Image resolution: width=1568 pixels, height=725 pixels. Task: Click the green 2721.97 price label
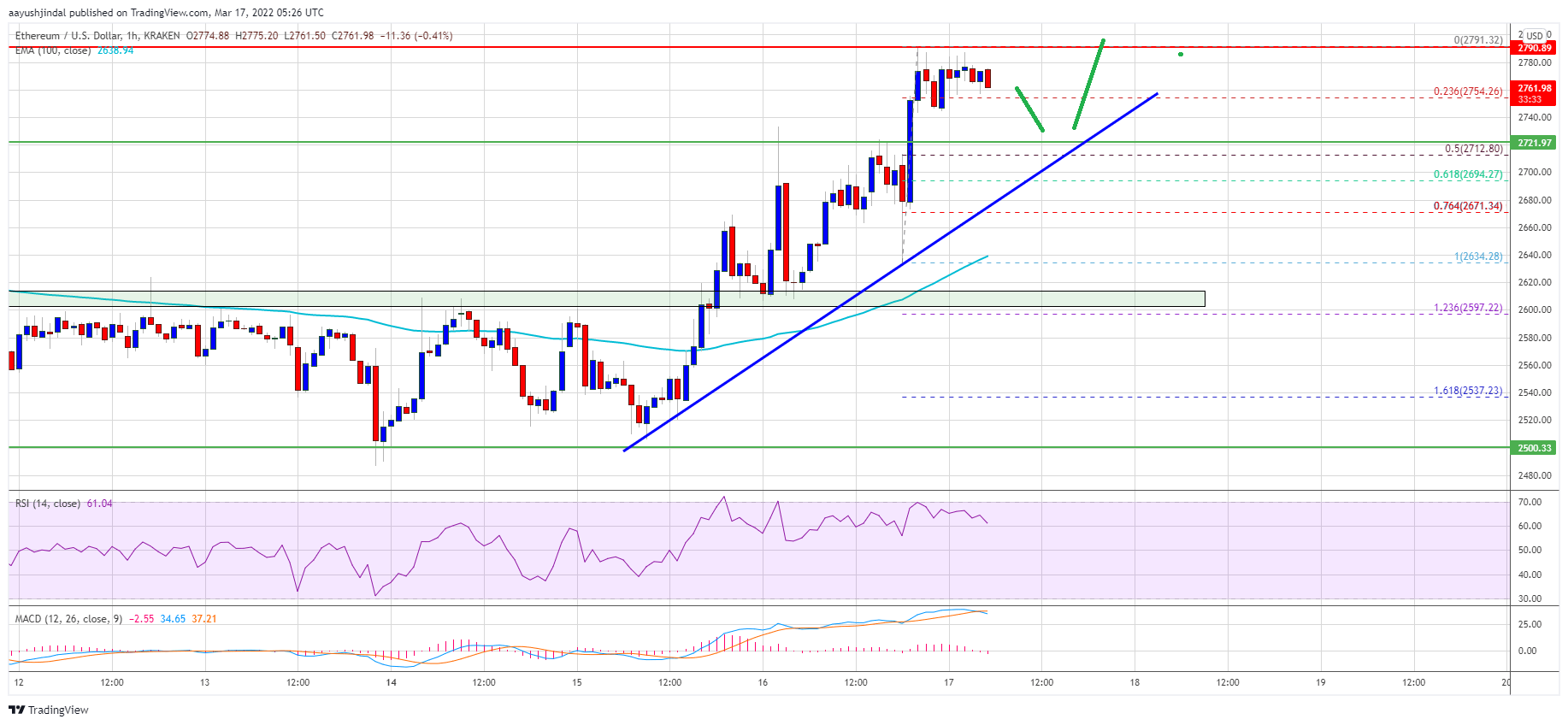tap(1535, 143)
